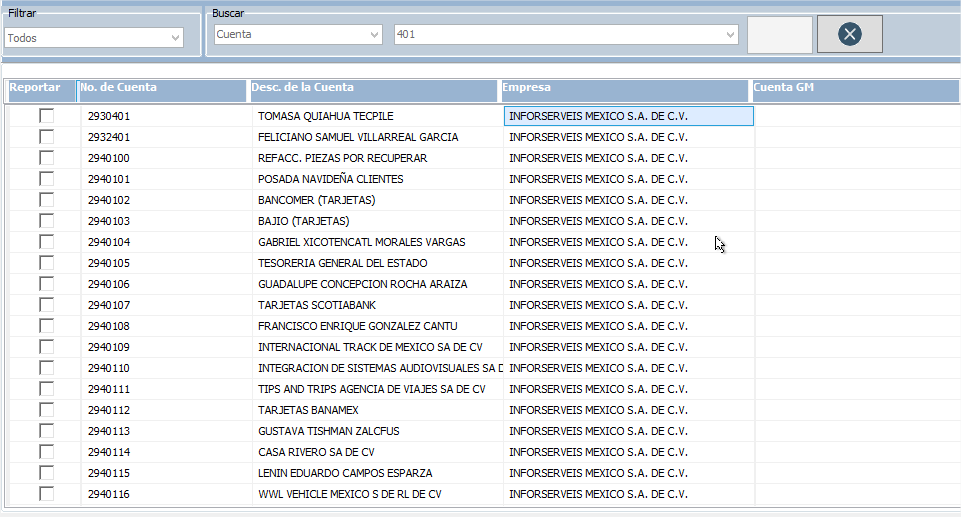Viewport: 961px width, 517px height.
Task: Select account number 2940112 cell
Action: [166, 410]
